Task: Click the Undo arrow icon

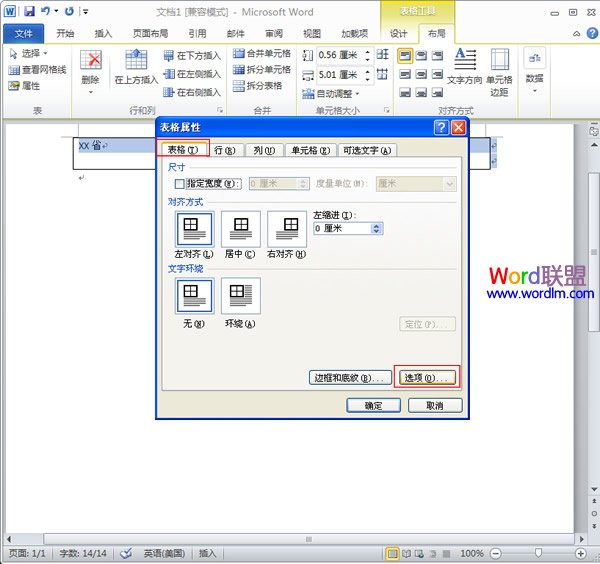Action: [x=46, y=11]
